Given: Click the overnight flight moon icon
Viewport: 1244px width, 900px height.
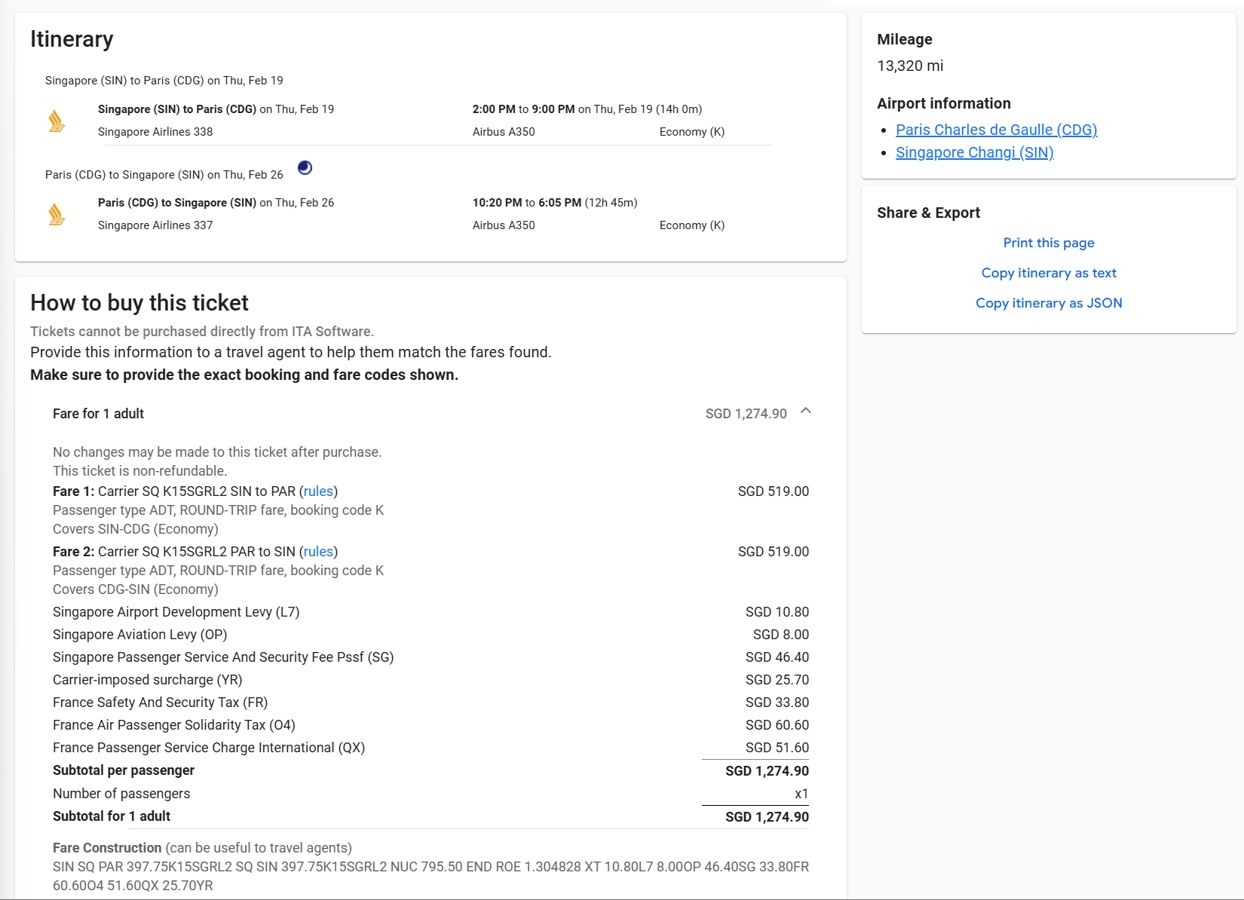Looking at the screenshot, I should [305, 168].
